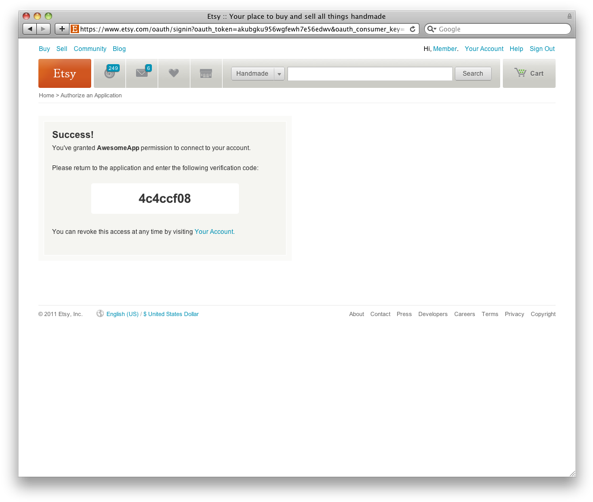Click the red close window button
The width and height of the screenshot is (593, 502).
[x=26, y=16]
